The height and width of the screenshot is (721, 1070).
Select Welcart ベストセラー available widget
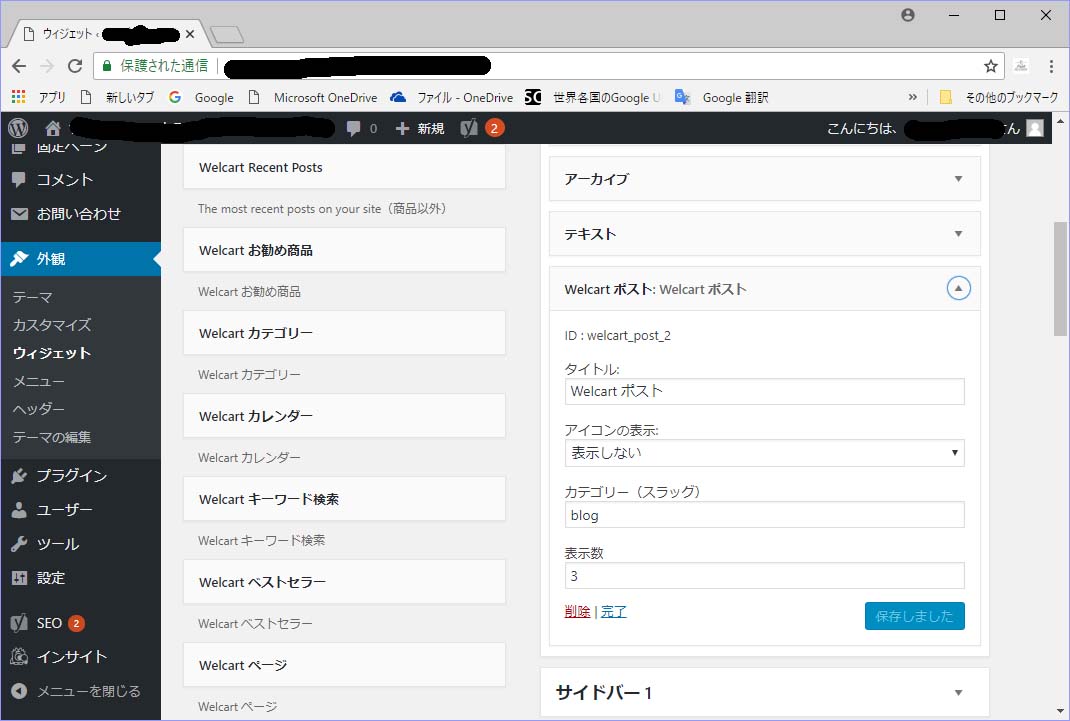tap(345, 582)
